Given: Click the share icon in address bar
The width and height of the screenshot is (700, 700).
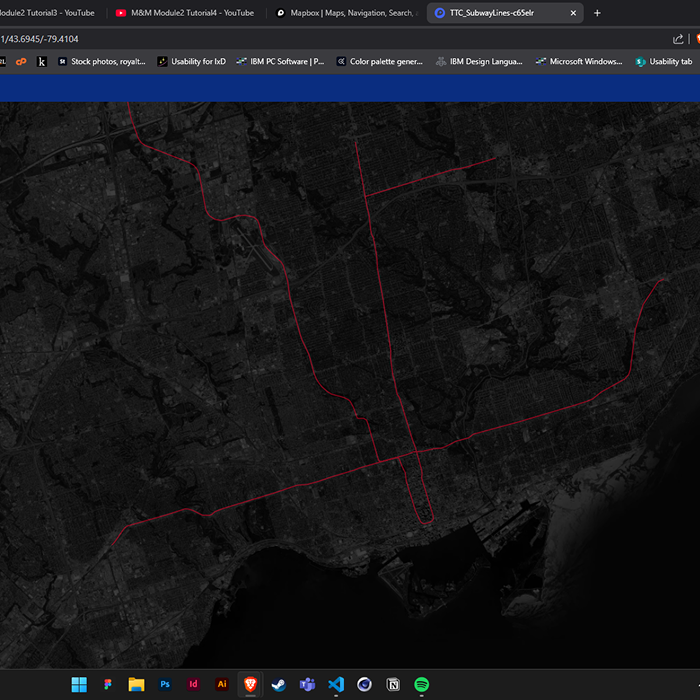Looking at the screenshot, I should 679,39.
